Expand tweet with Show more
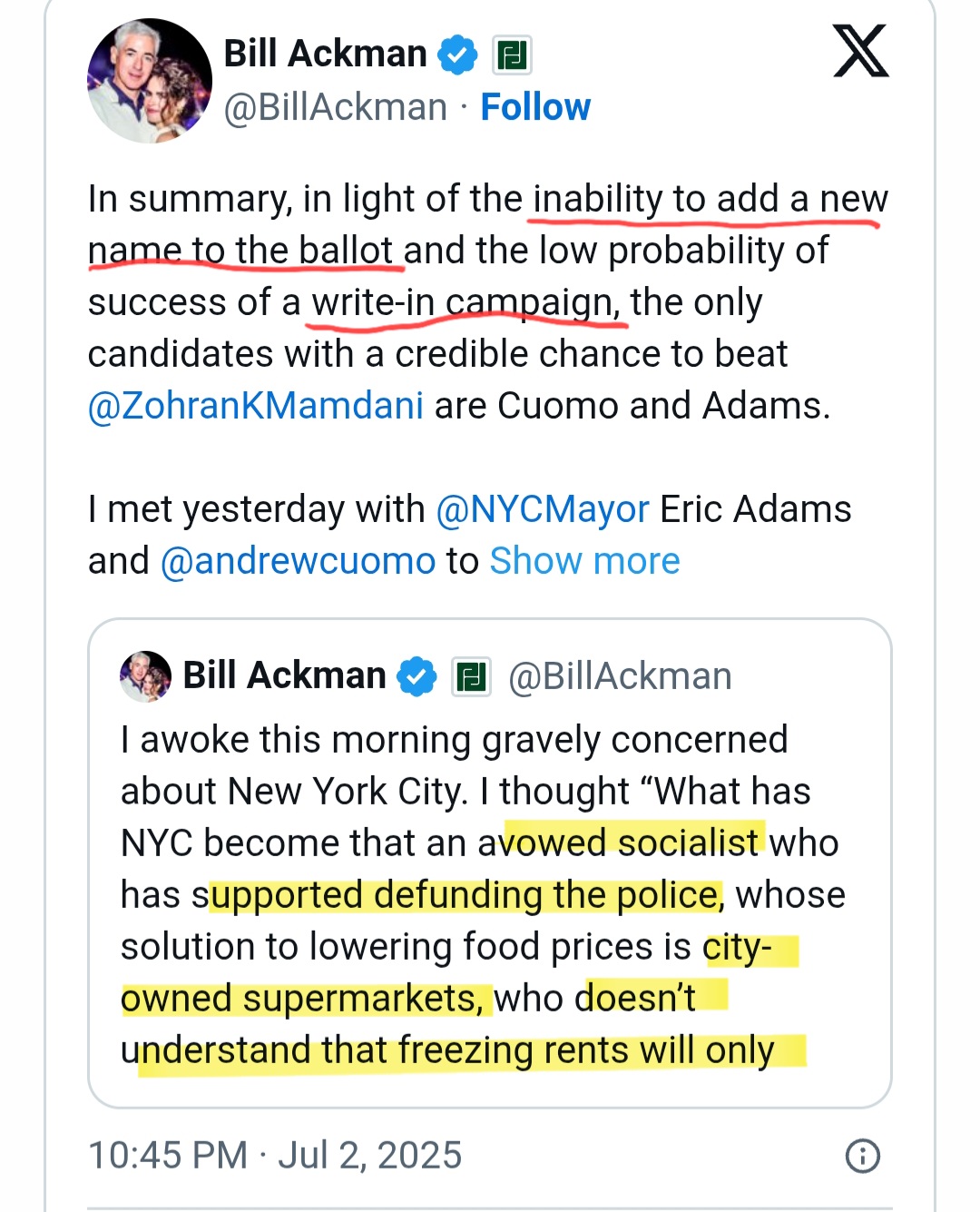The image size is (980, 1212). click(584, 561)
